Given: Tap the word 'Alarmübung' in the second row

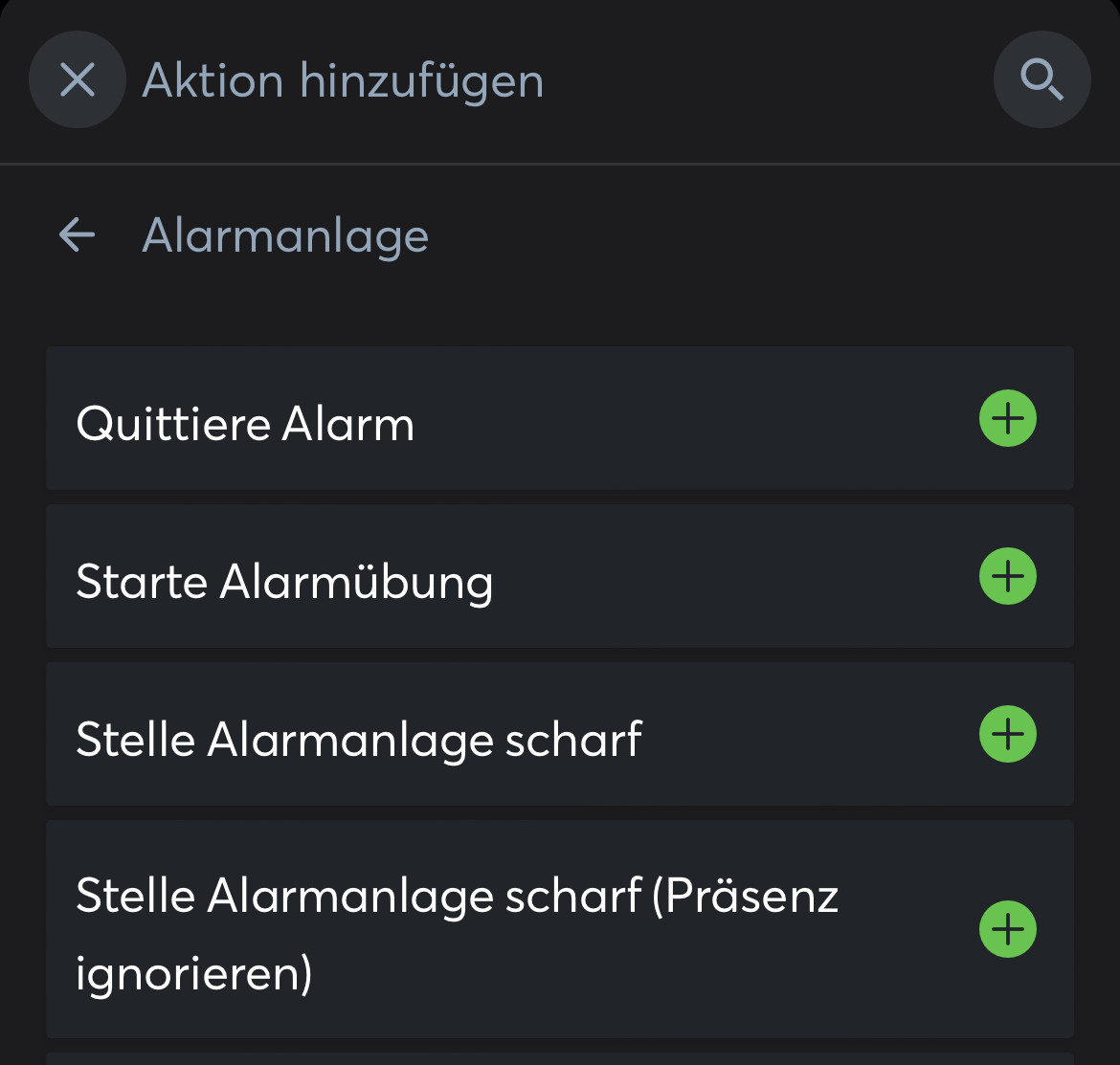Looking at the screenshot, I should pos(356,582).
